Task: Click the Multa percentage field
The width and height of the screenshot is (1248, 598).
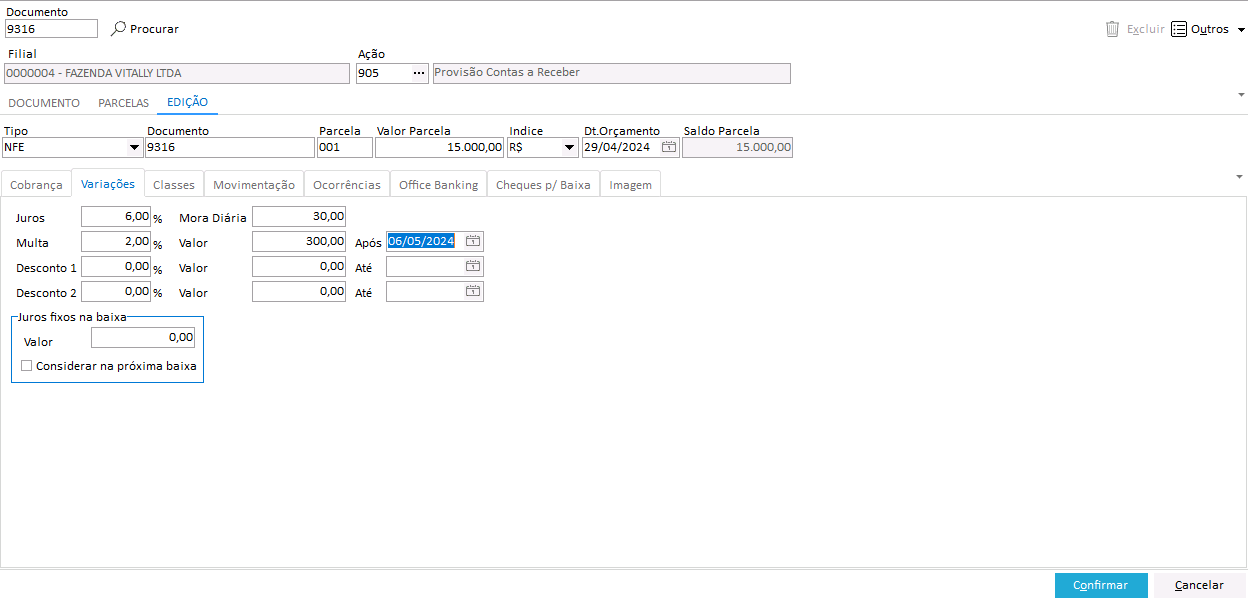Action: point(116,241)
